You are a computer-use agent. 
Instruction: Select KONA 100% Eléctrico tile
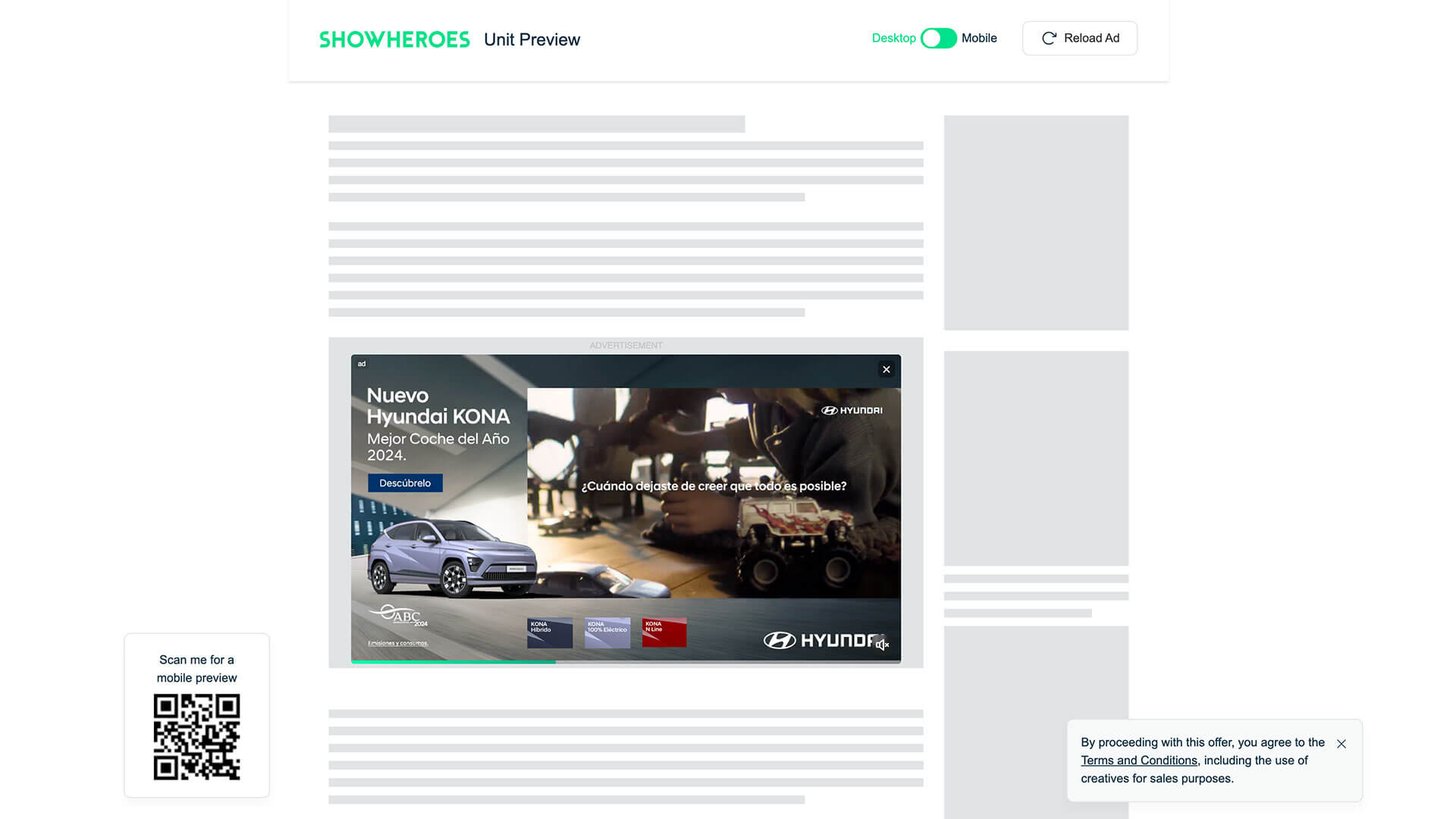(x=607, y=632)
